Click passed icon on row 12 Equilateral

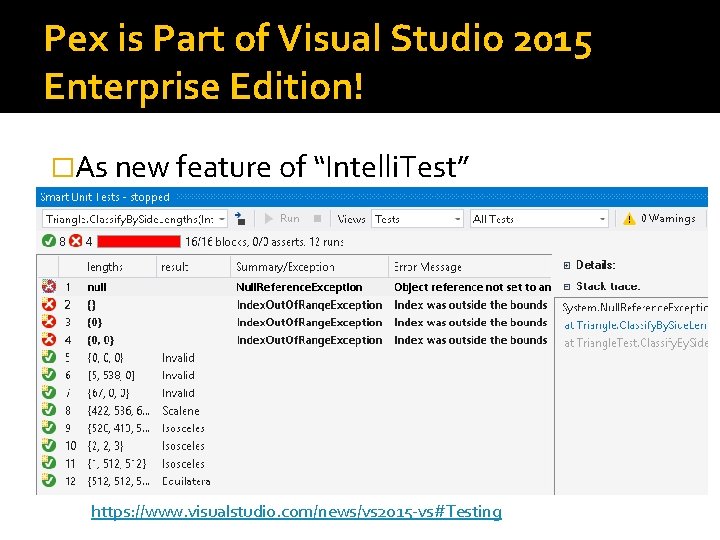pos(49,481)
